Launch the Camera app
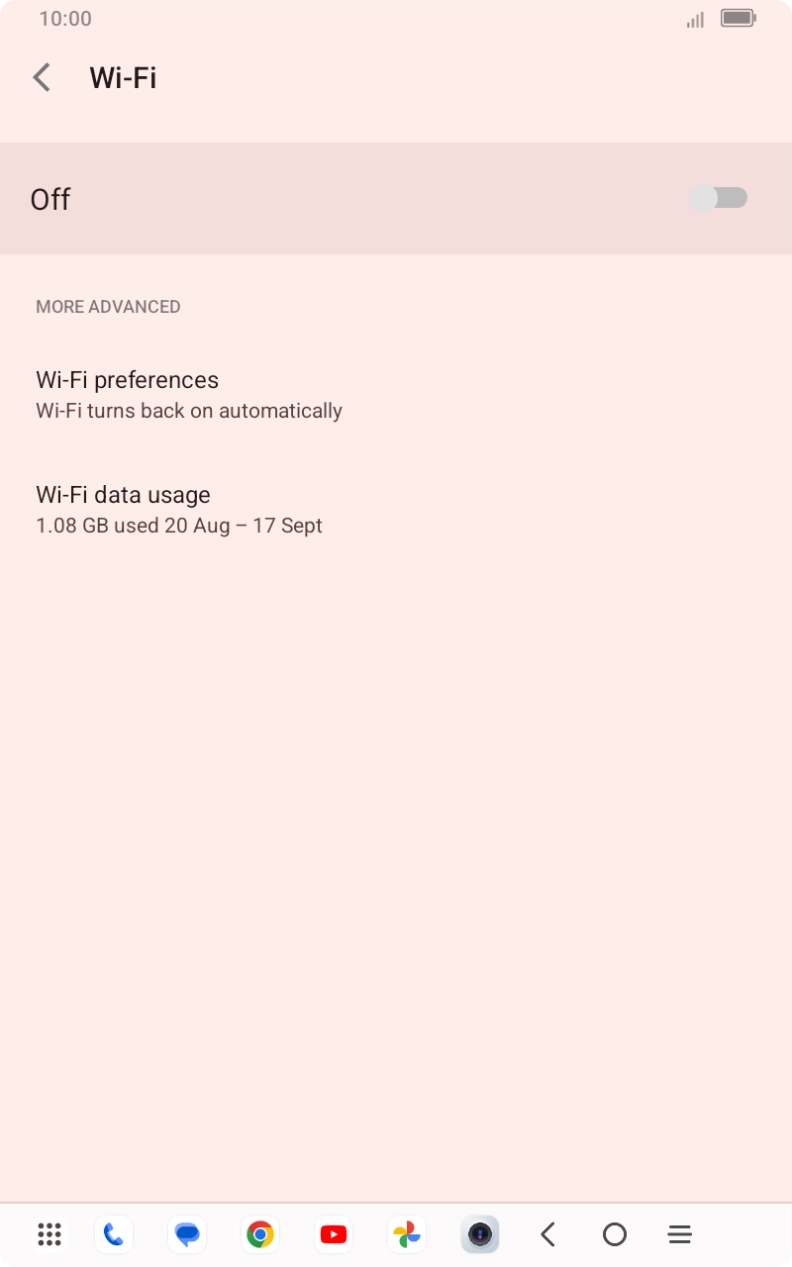Screen dimensions: 792x1267 point(480,1235)
